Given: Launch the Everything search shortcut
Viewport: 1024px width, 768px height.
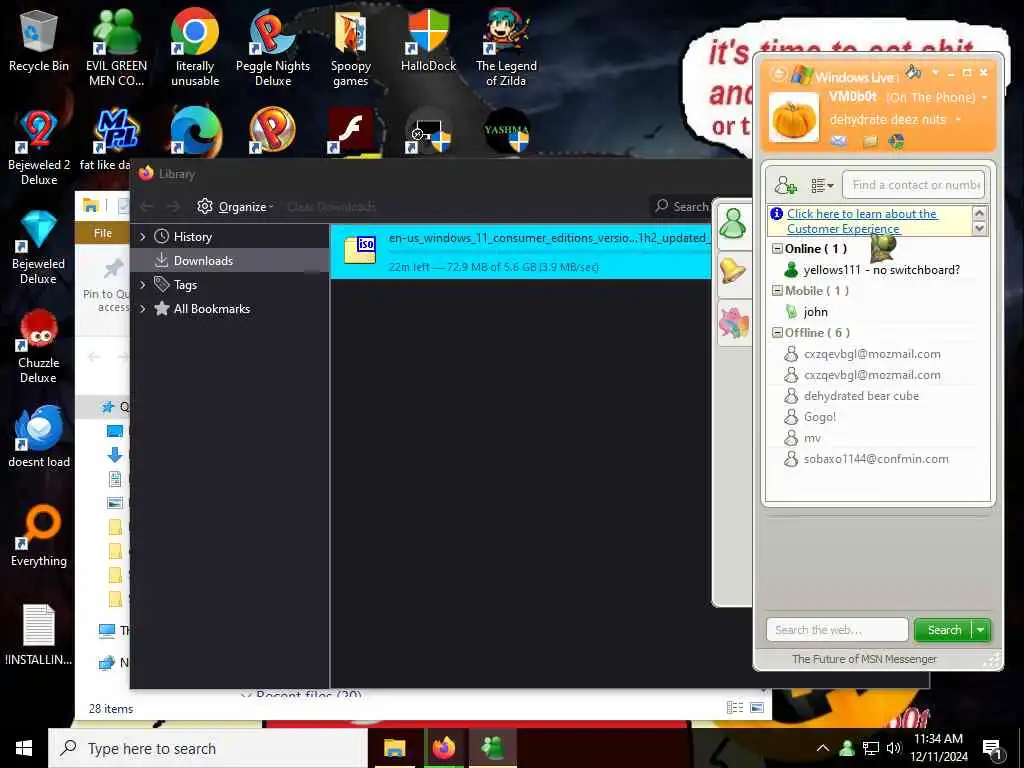Looking at the screenshot, I should 39,536.
